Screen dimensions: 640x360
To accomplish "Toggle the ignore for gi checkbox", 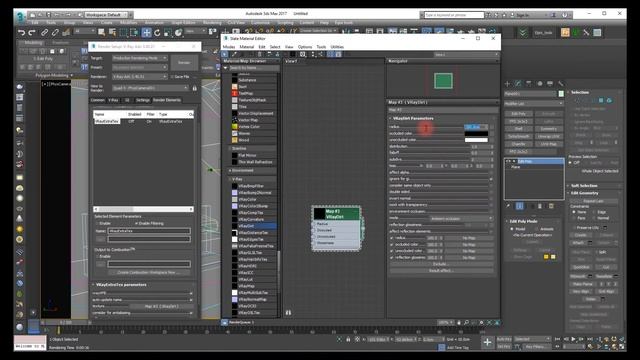I will point(491,179).
